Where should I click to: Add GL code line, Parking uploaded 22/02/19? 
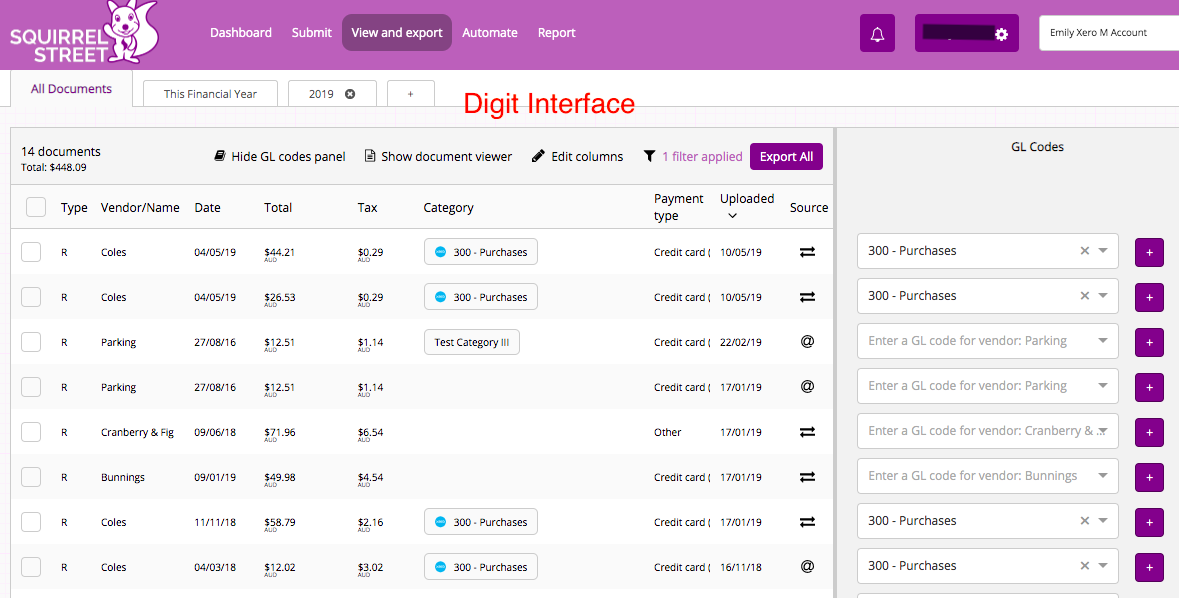(x=1149, y=342)
